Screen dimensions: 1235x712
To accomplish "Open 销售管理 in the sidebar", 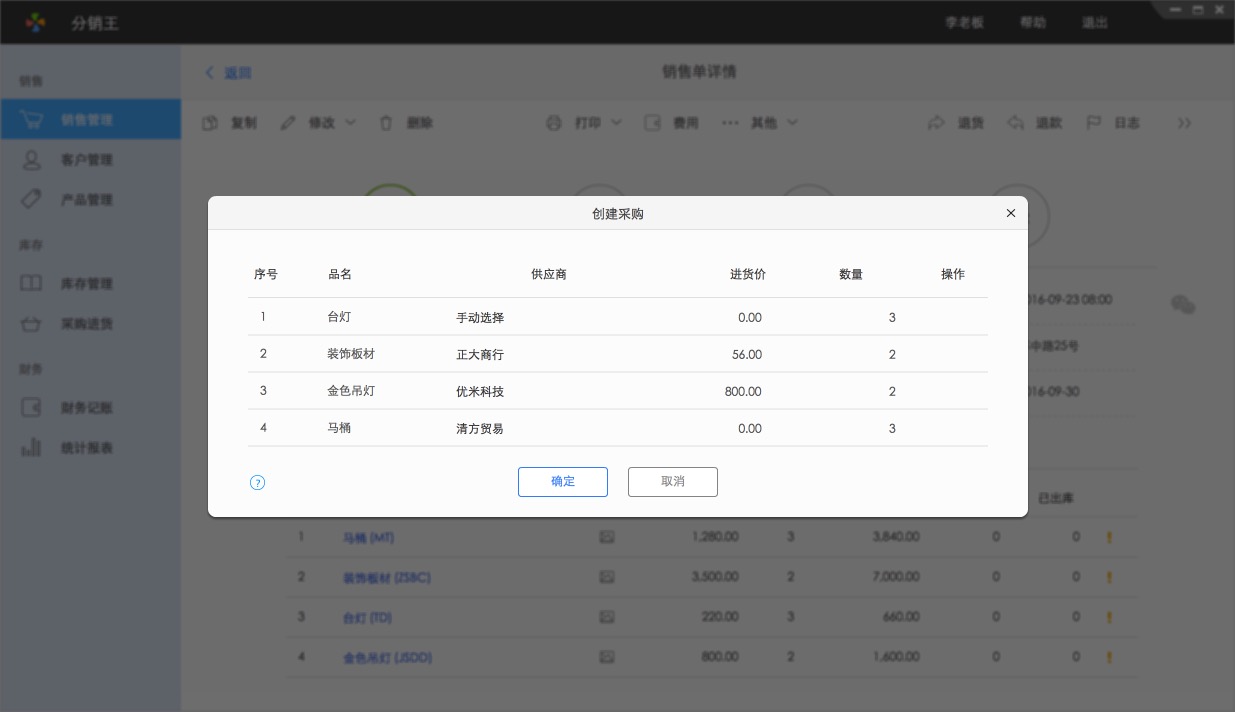I will pos(87,120).
